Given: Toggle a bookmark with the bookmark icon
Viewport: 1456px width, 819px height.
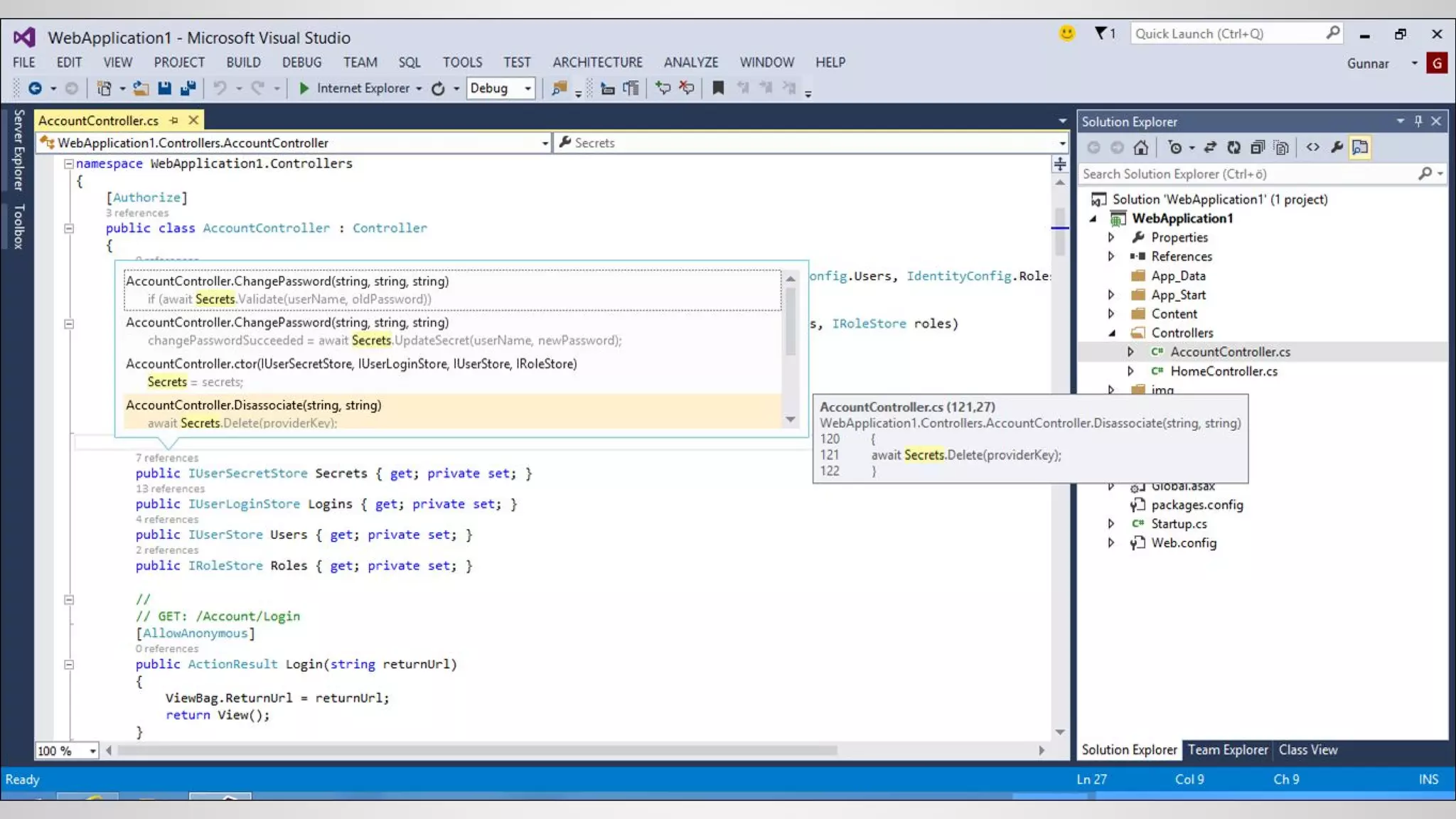Looking at the screenshot, I should 718,88.
